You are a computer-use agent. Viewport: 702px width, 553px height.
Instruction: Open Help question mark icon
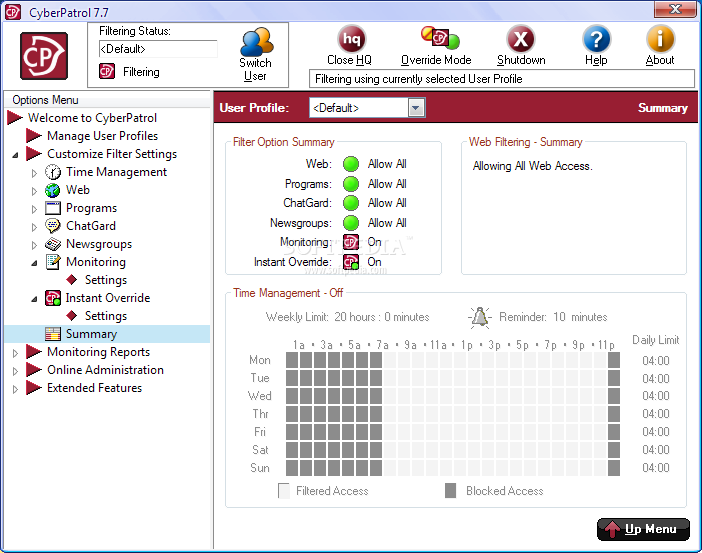point(596,39)
